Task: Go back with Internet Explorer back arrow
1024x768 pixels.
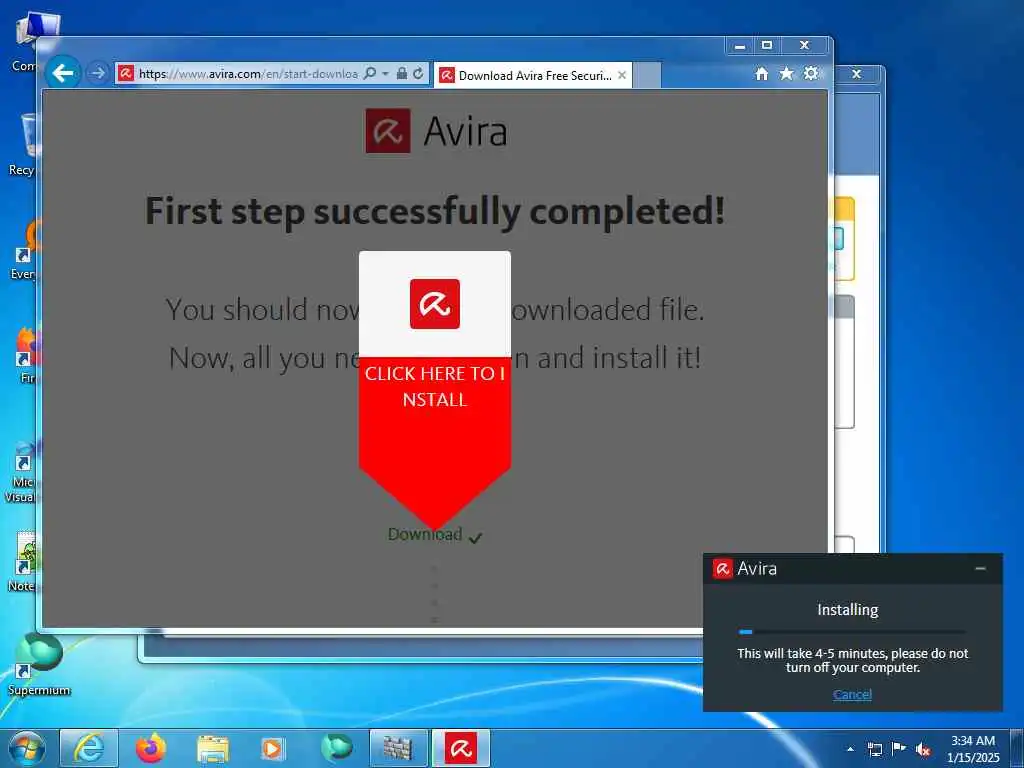Action: click(63, 72)
